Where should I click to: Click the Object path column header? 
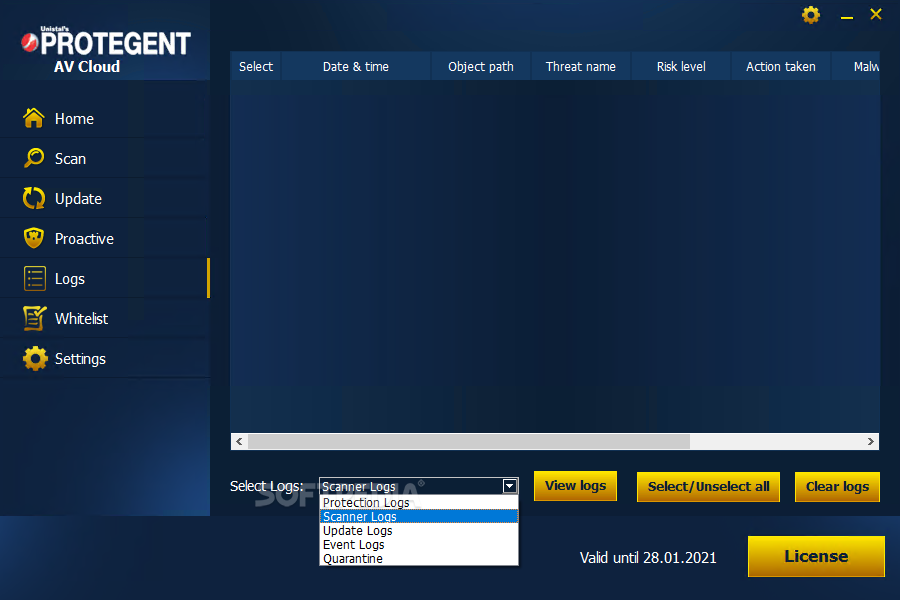point(481,67)
